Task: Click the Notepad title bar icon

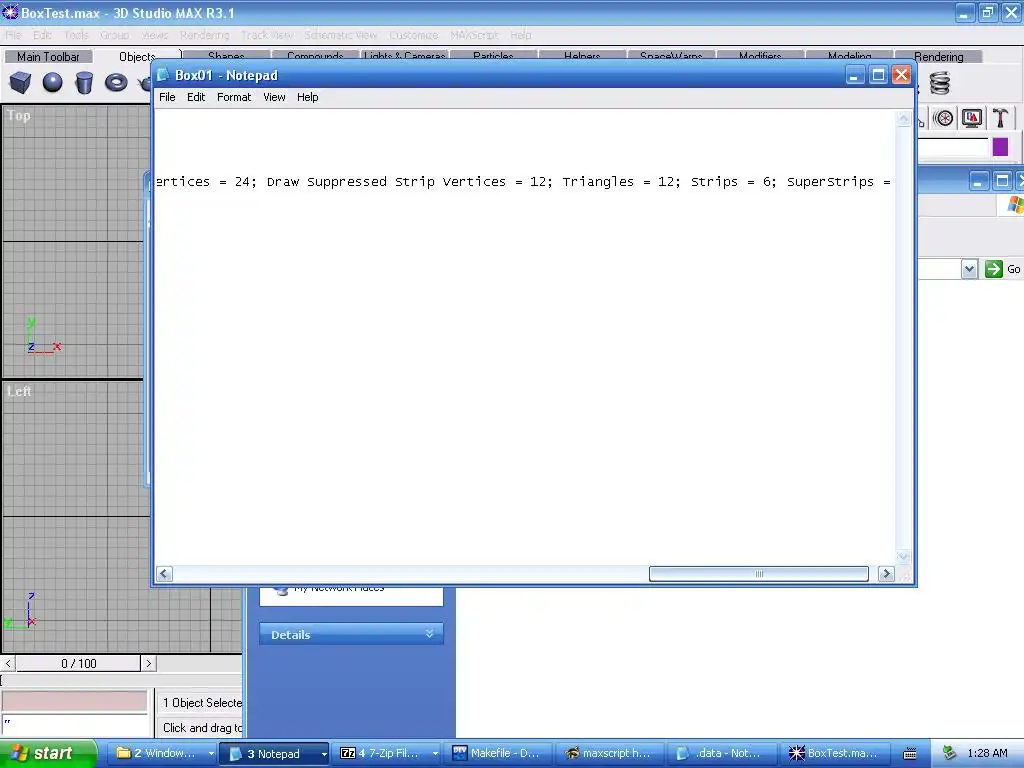Action: (x=163, y=75)
